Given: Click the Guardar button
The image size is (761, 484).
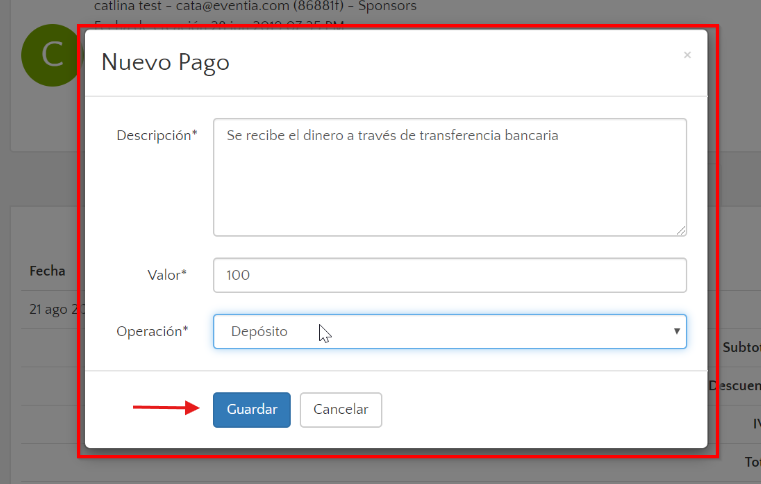Looking at the screenshot, I should pyautogui.click(x=251, y=409).
